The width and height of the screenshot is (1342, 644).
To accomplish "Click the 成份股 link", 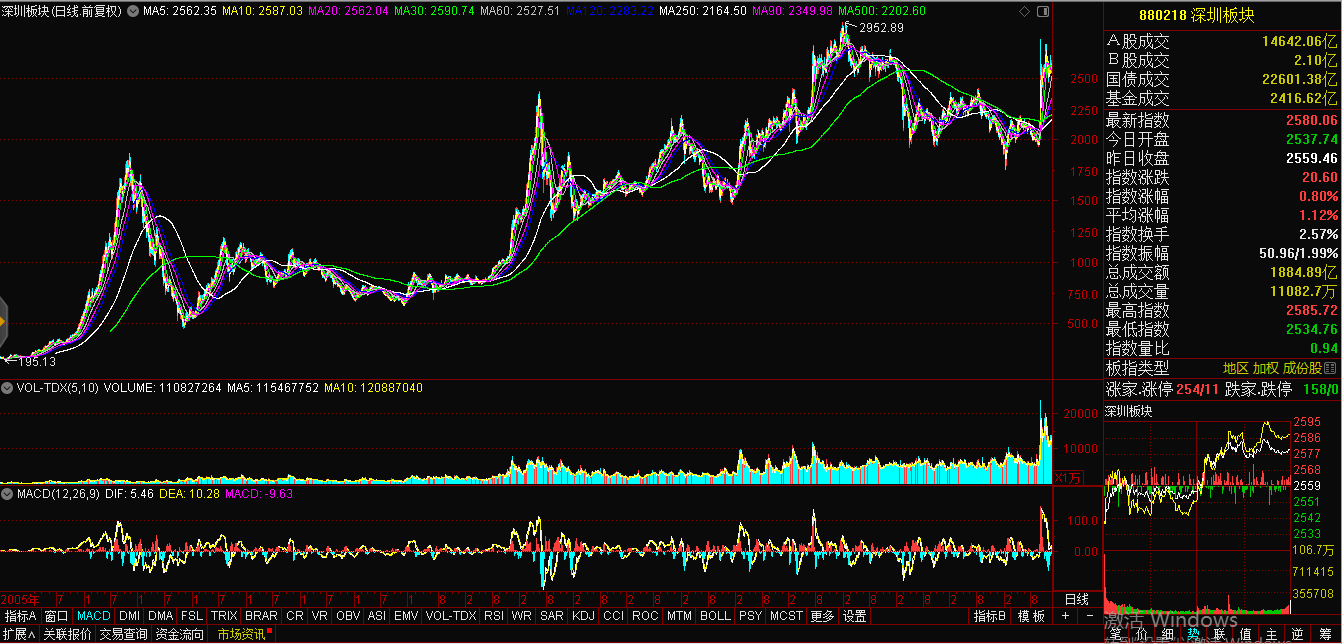I will point(1302,368).
